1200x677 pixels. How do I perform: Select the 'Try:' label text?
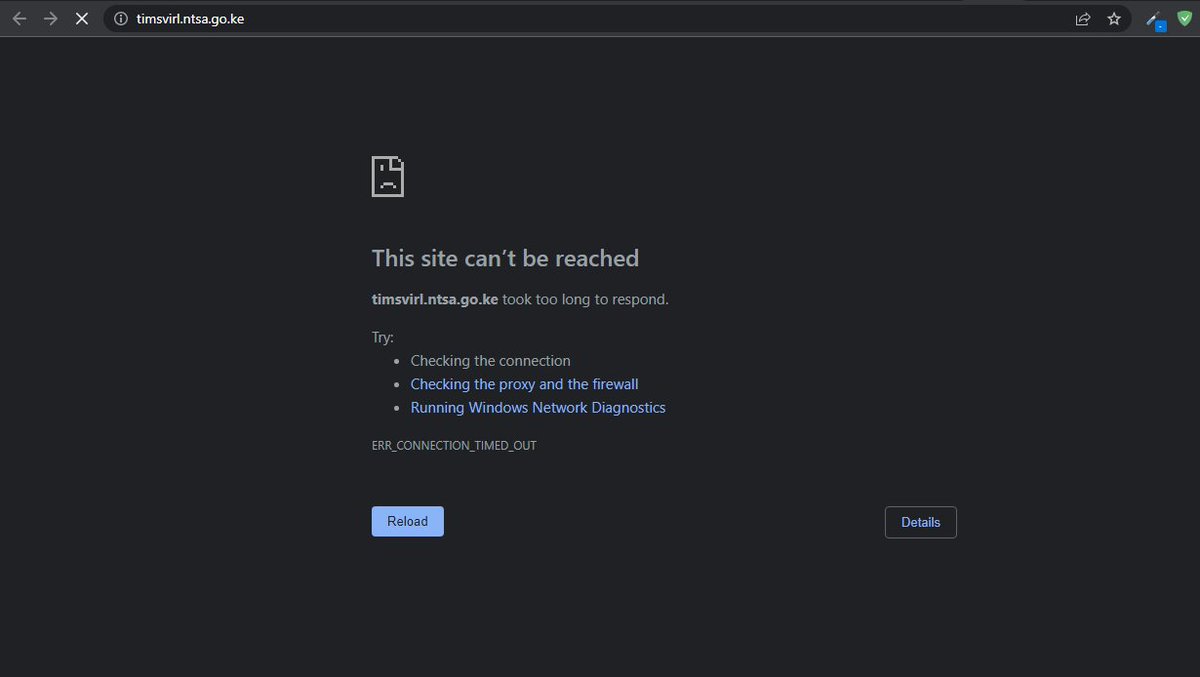383,338
